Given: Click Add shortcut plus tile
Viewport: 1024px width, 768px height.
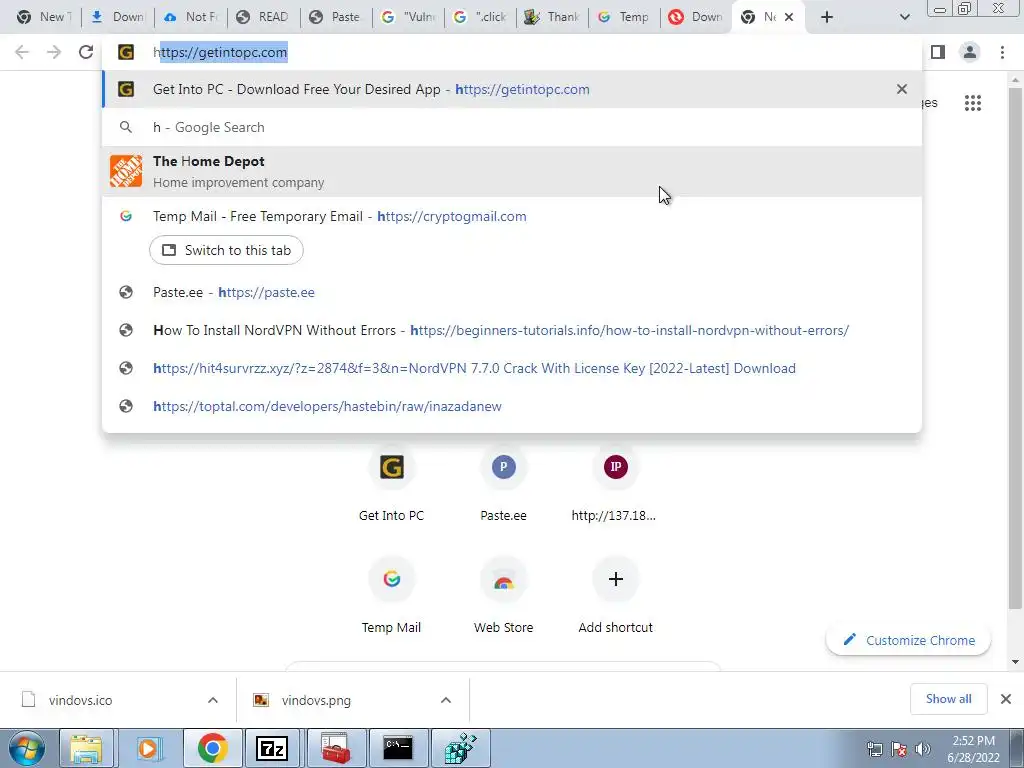Looking at the screenshot, I should [615, 597].
